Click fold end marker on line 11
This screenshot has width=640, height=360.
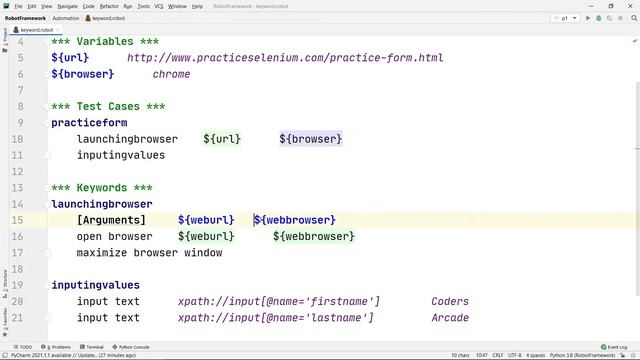47,156
